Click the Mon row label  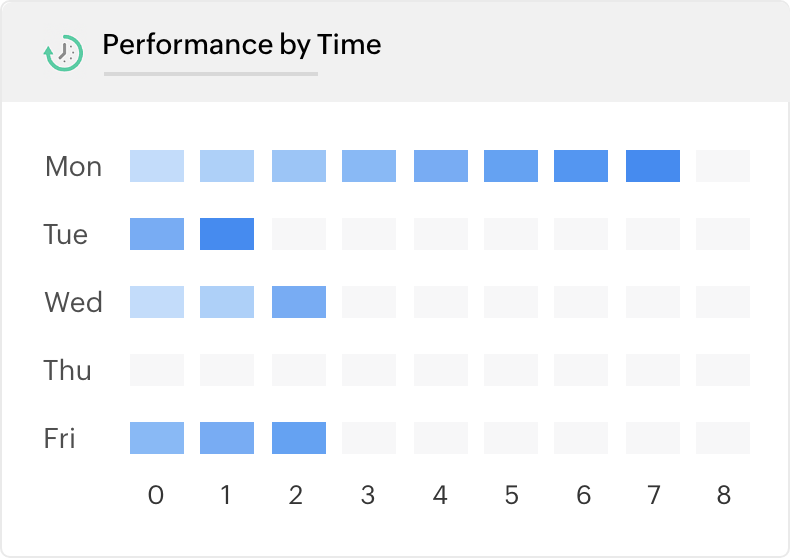point(73,167)
